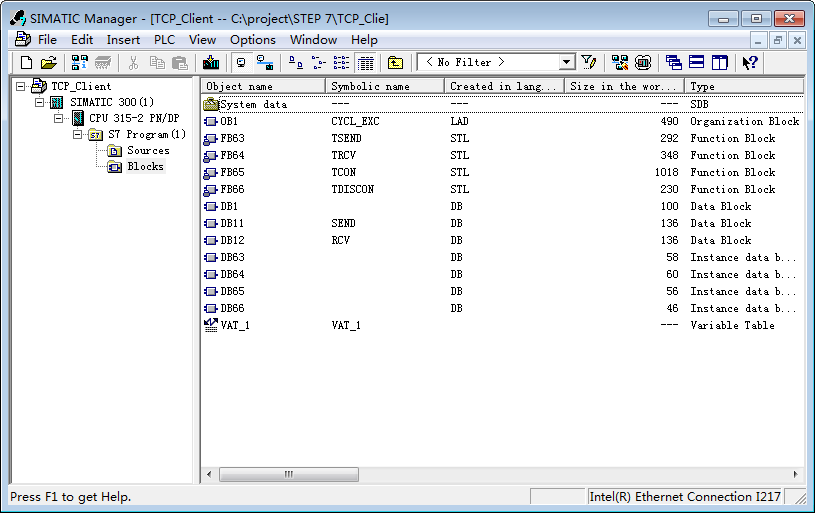Open the No Filter dropdown arrow
The width and height of the screenshot is (815, 513).
567,62
